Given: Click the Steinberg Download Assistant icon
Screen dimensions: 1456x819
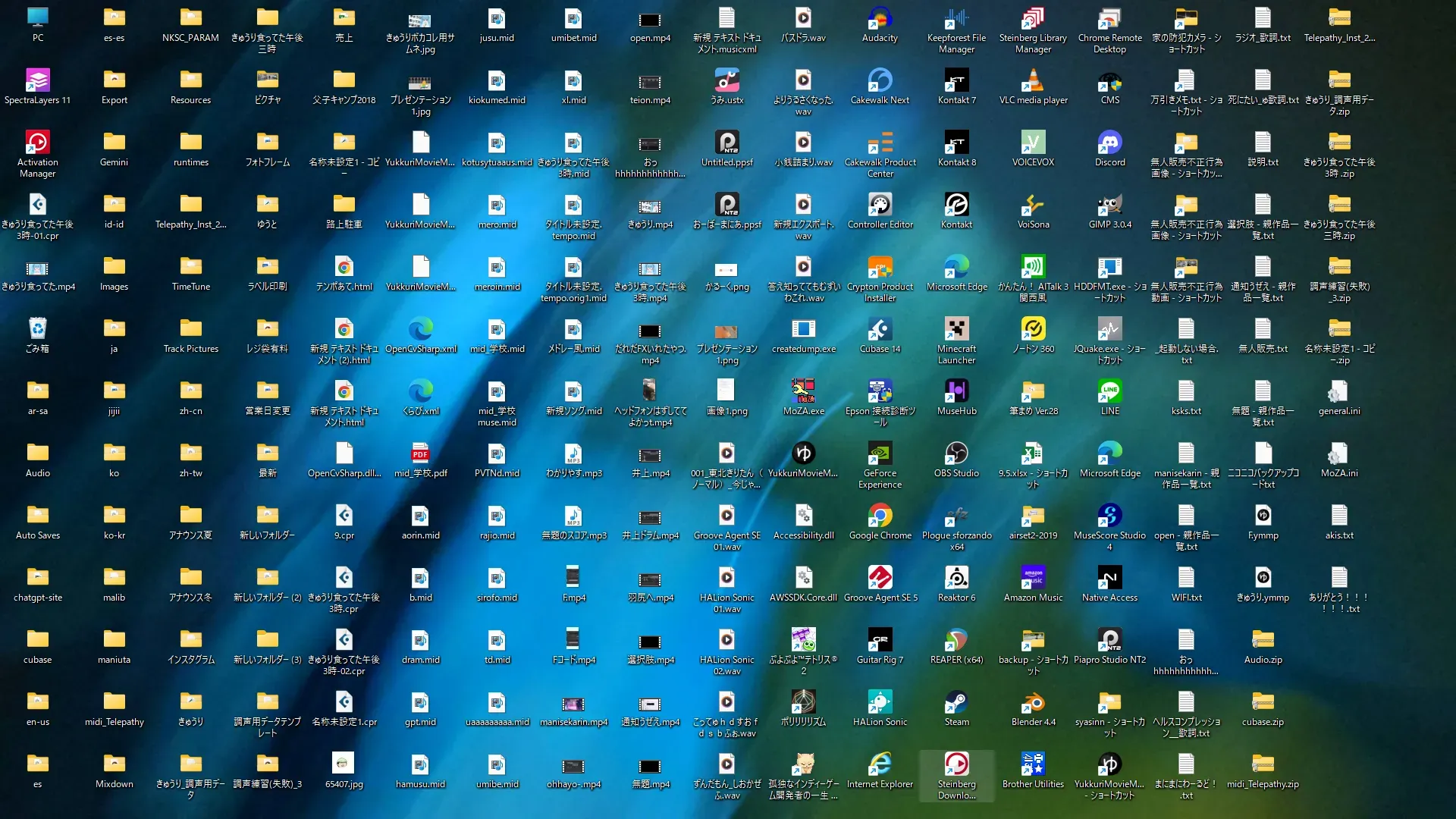Looking at the screenshot, I should point(956,765).
